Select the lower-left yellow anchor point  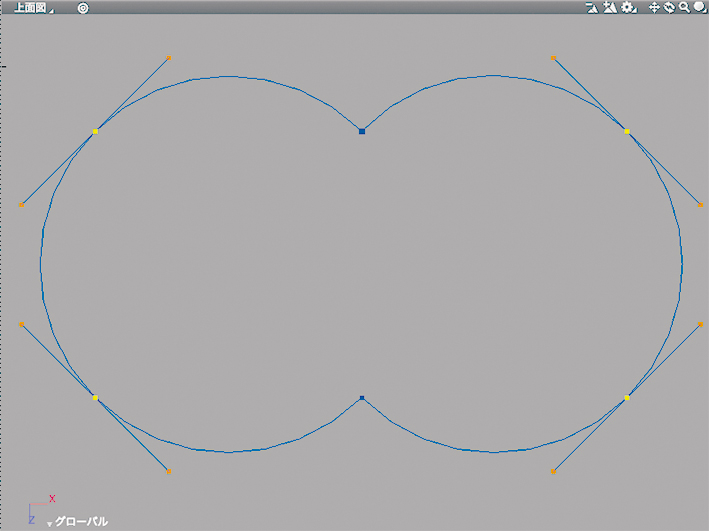95,398
